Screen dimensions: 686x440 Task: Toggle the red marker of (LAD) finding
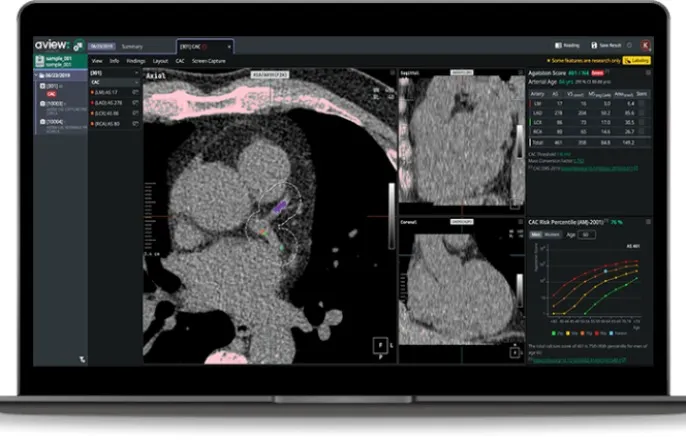[x=92, y=103]
